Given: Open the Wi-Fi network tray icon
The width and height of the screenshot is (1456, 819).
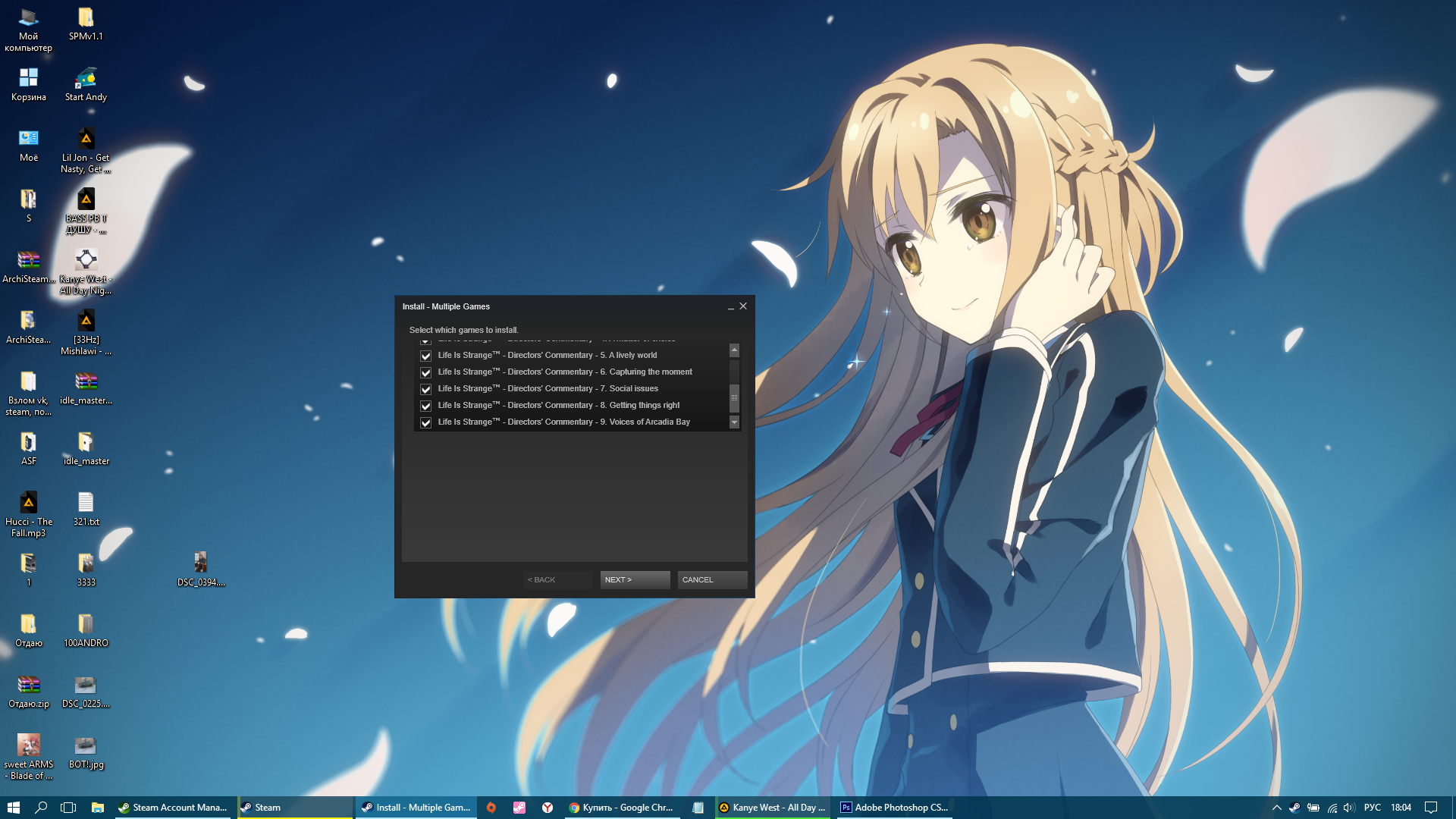Looking at the screenshot, I should [1332, 808].
